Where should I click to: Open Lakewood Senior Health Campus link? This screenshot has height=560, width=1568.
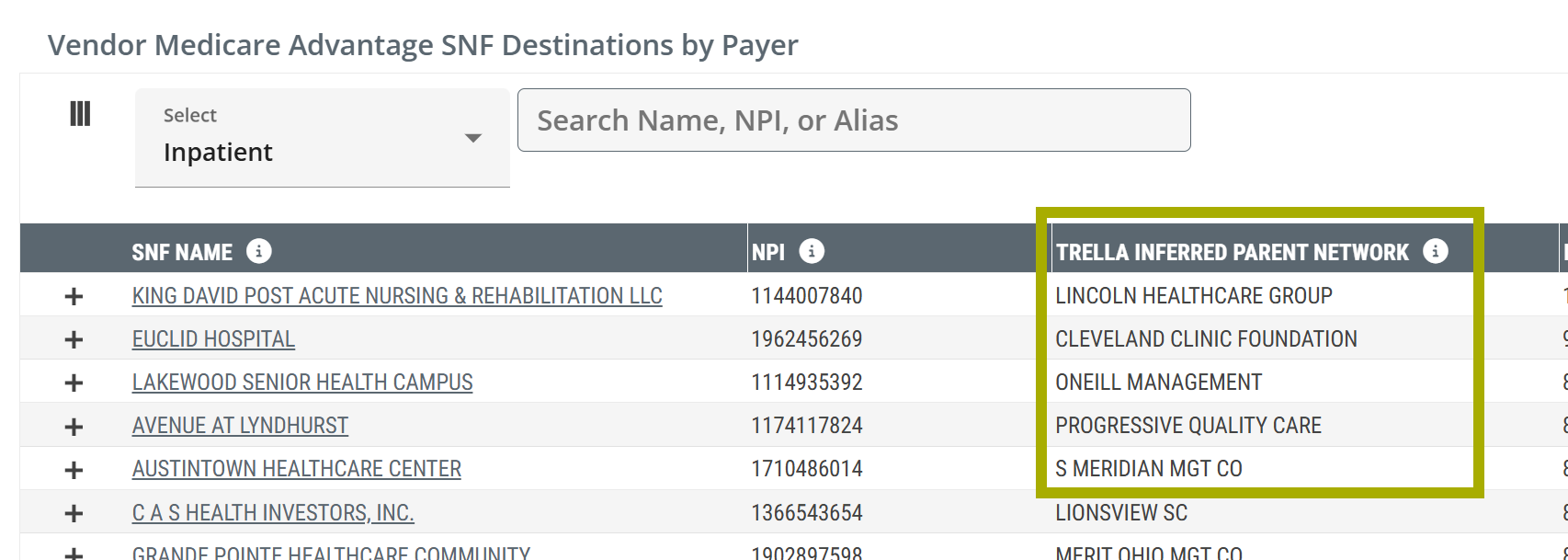tap(302, 383)
